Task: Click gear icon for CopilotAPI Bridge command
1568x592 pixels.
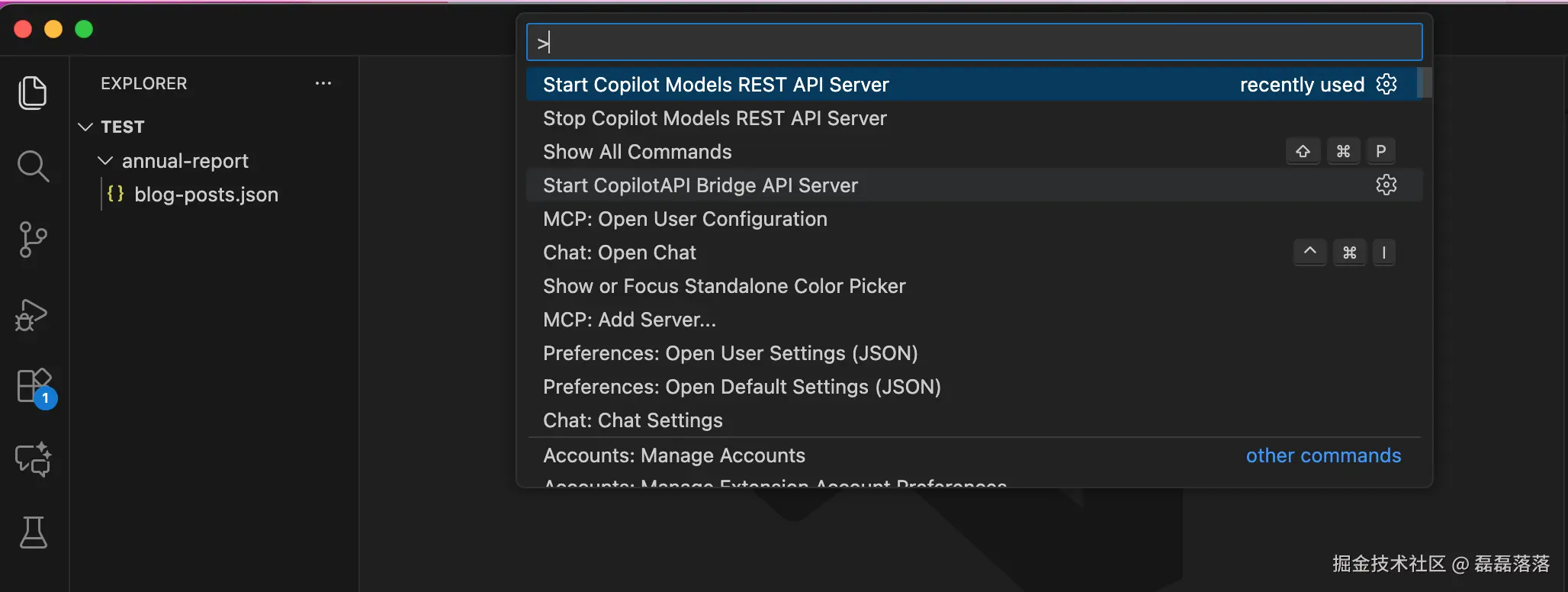Action: coord(1386,185)
